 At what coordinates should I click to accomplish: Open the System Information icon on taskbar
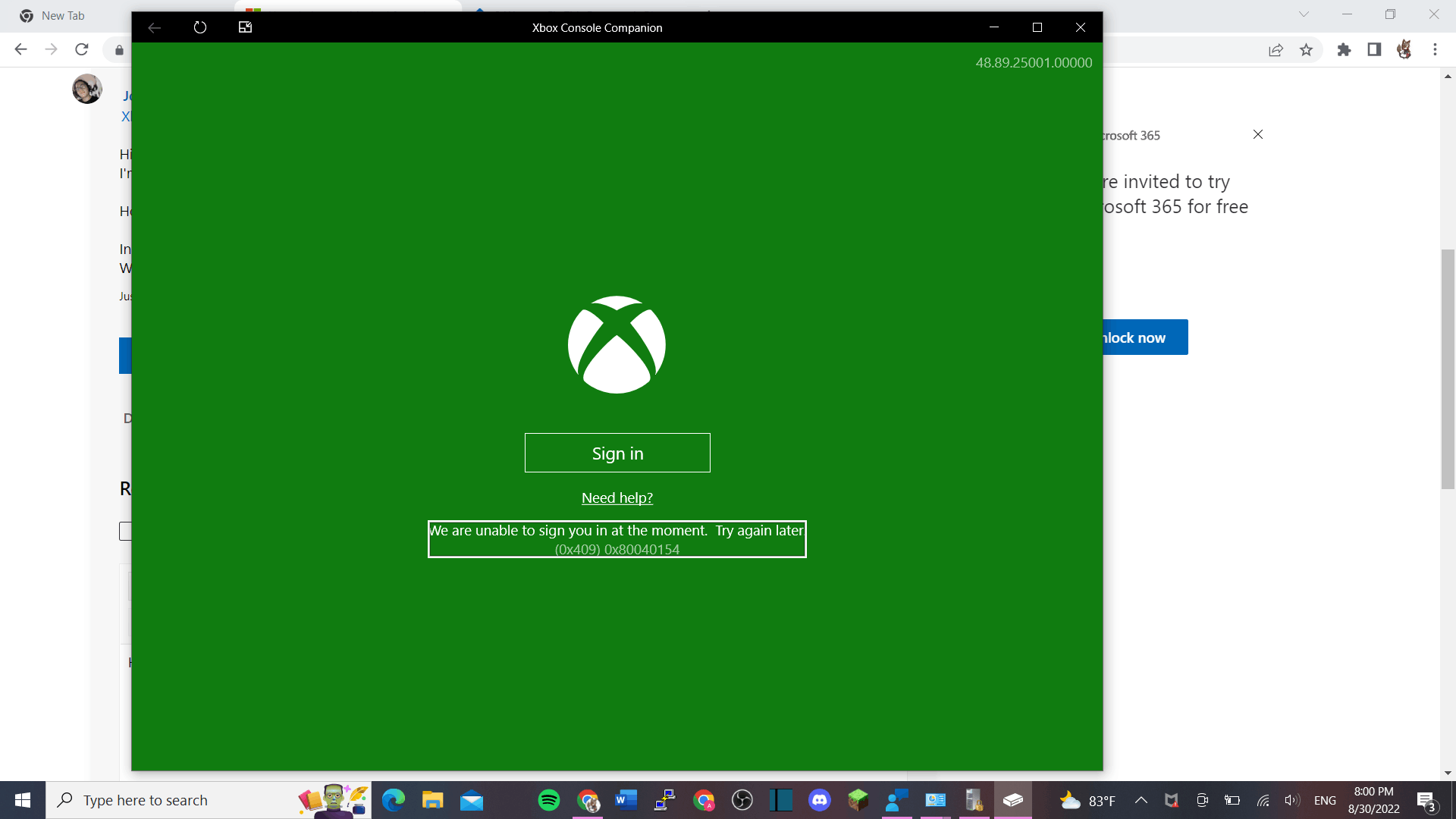[936, 800]
